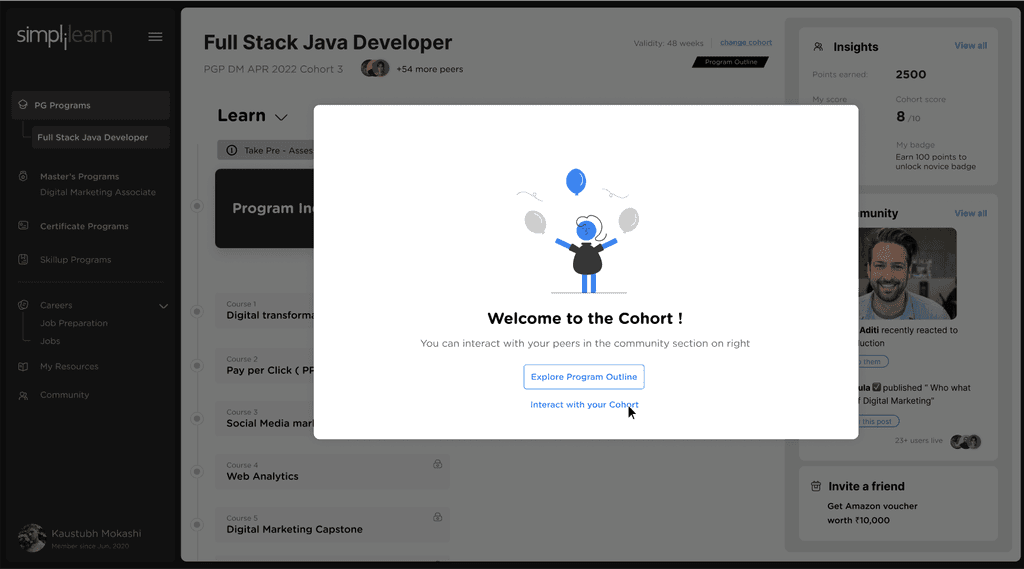This screenshot has height=569, width=1024.
Task: Click the Take Pre-Assessment banner
Action: pos(266,150)
